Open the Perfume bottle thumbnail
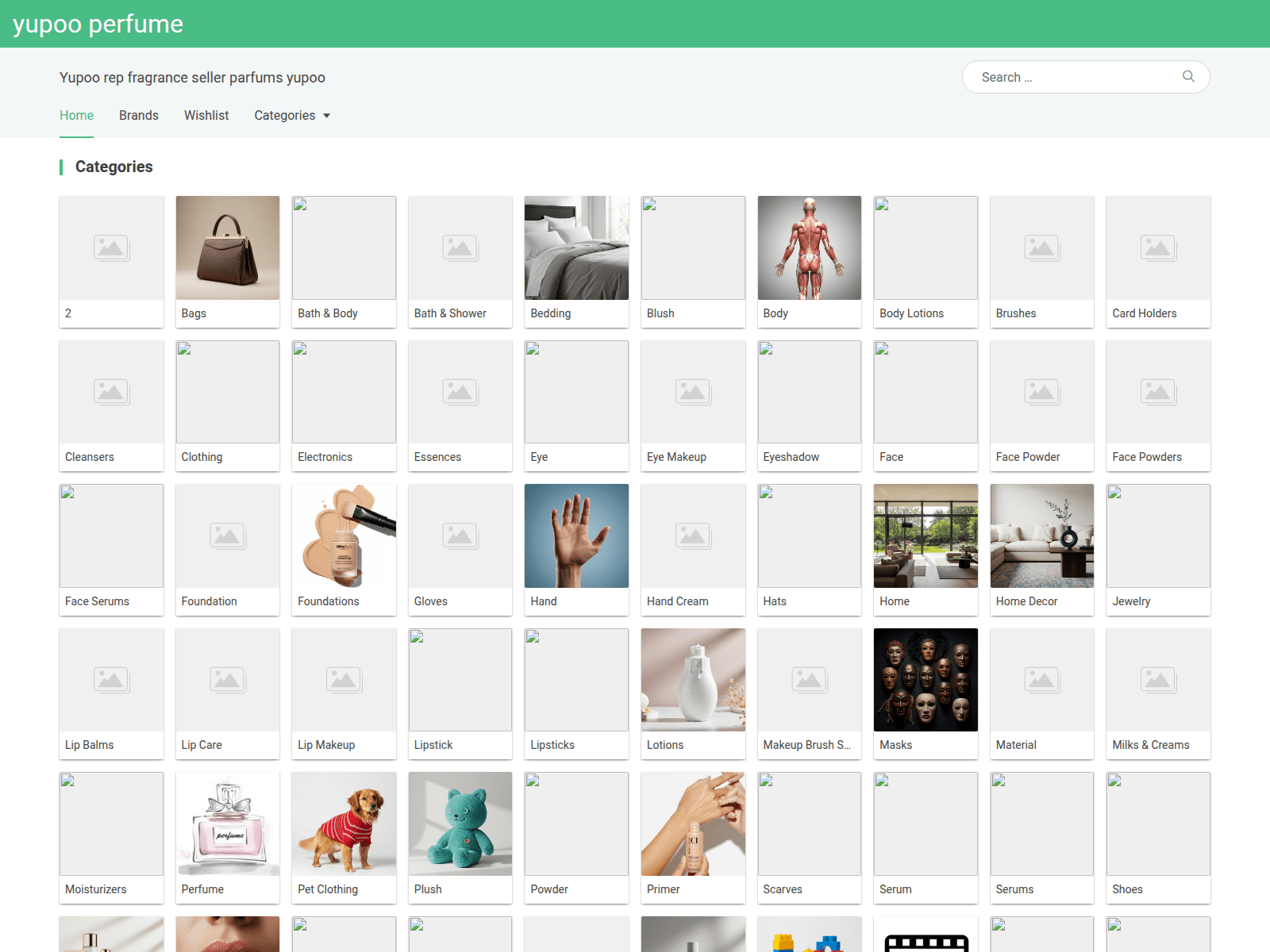Image resolution: width=1270 pixels, height=952 pixels. [228, 823]
